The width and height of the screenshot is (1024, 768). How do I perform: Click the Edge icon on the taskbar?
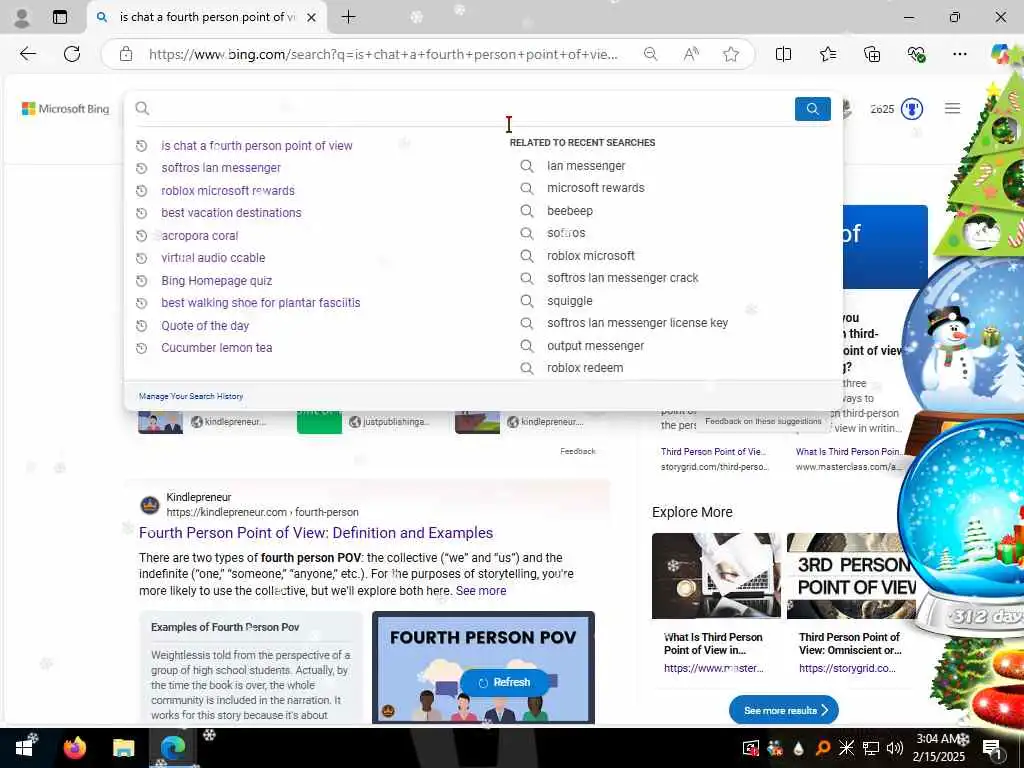pos(172,748)
